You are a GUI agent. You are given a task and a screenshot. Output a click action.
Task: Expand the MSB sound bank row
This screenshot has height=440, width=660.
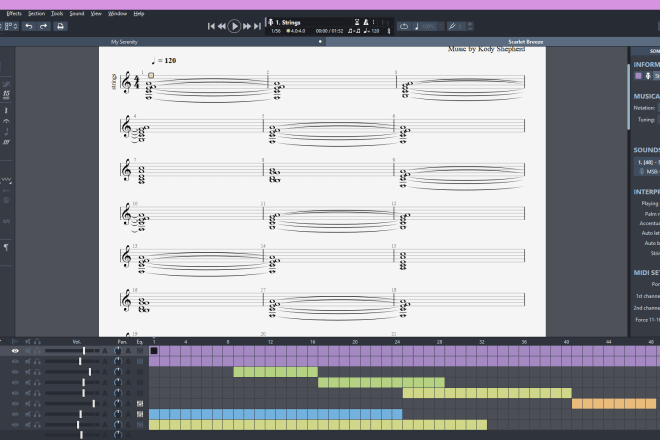pos(647,171)
